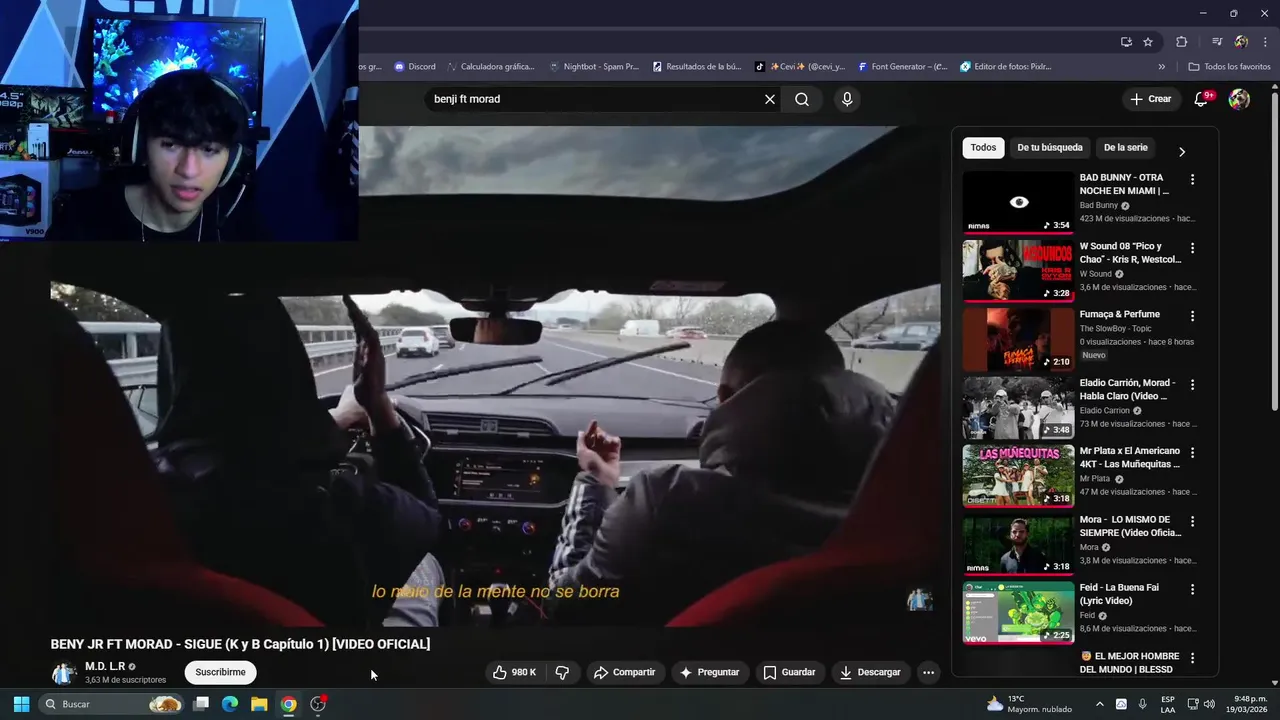This screenshot has width=1280, height=720.
Task: Click El Mejor Hombre del Mundo title
Action: coord(1130,662)
